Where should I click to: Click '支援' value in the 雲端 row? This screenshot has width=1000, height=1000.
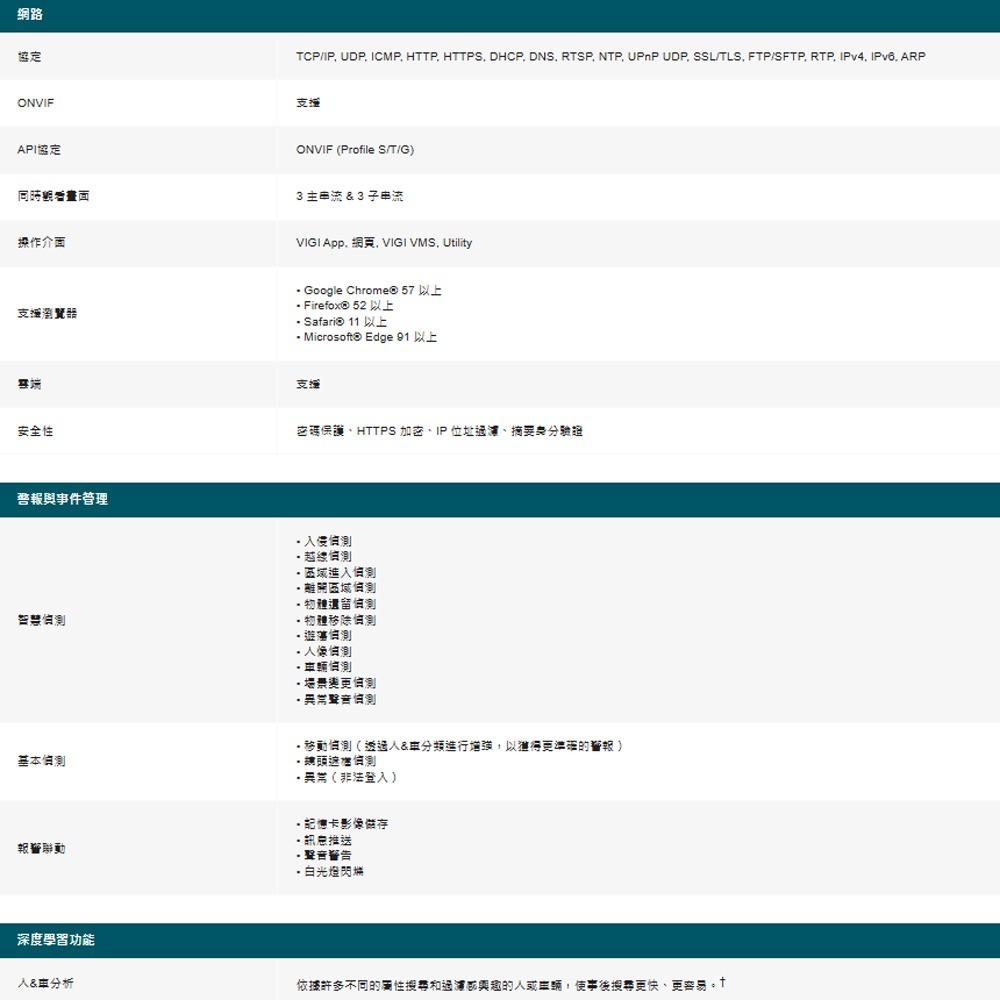308,384
